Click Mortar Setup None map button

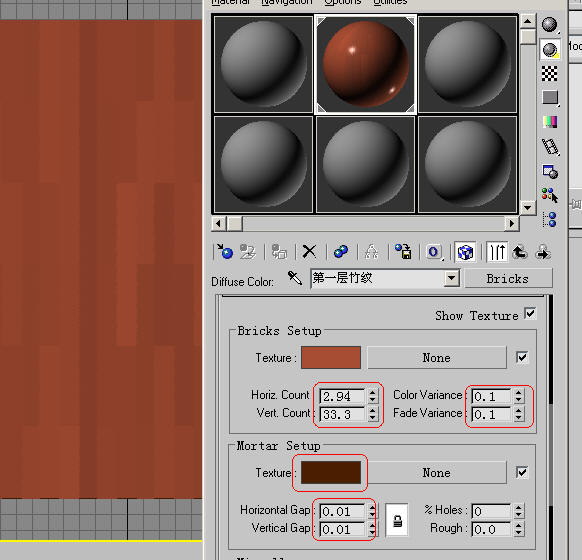(x=437, y=472)
